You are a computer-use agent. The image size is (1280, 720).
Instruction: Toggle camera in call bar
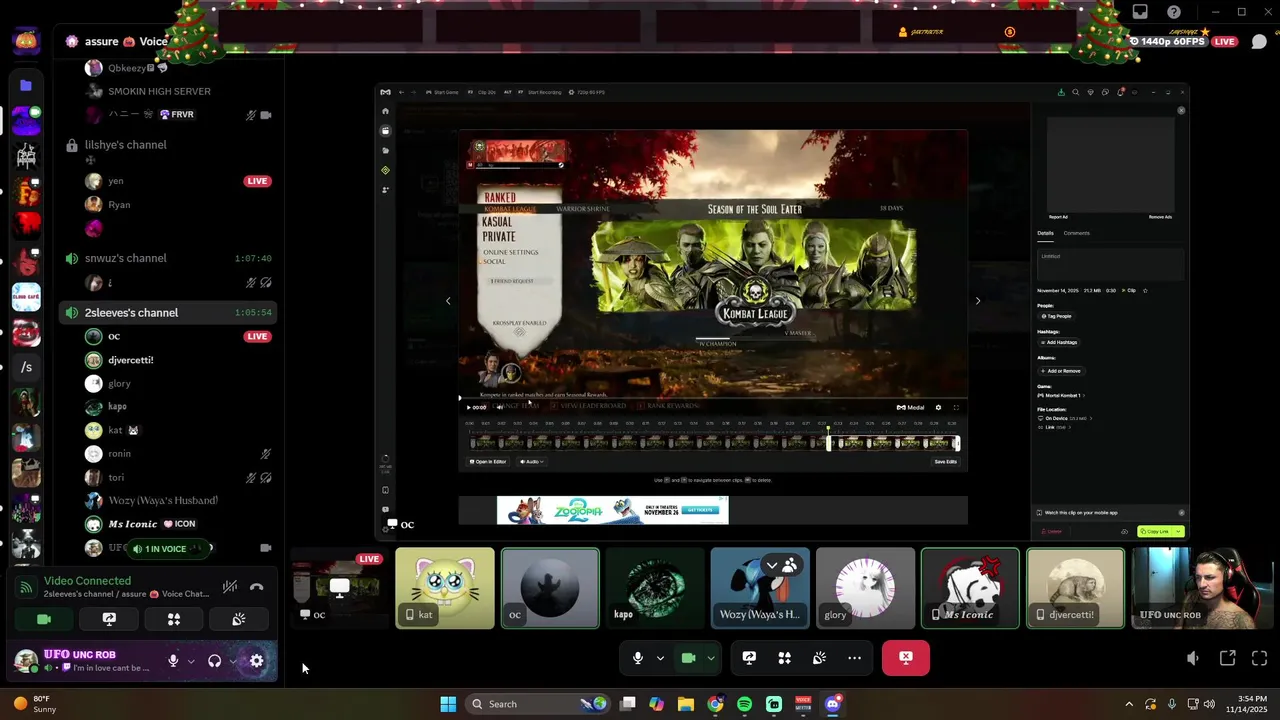tap(688, 658)
